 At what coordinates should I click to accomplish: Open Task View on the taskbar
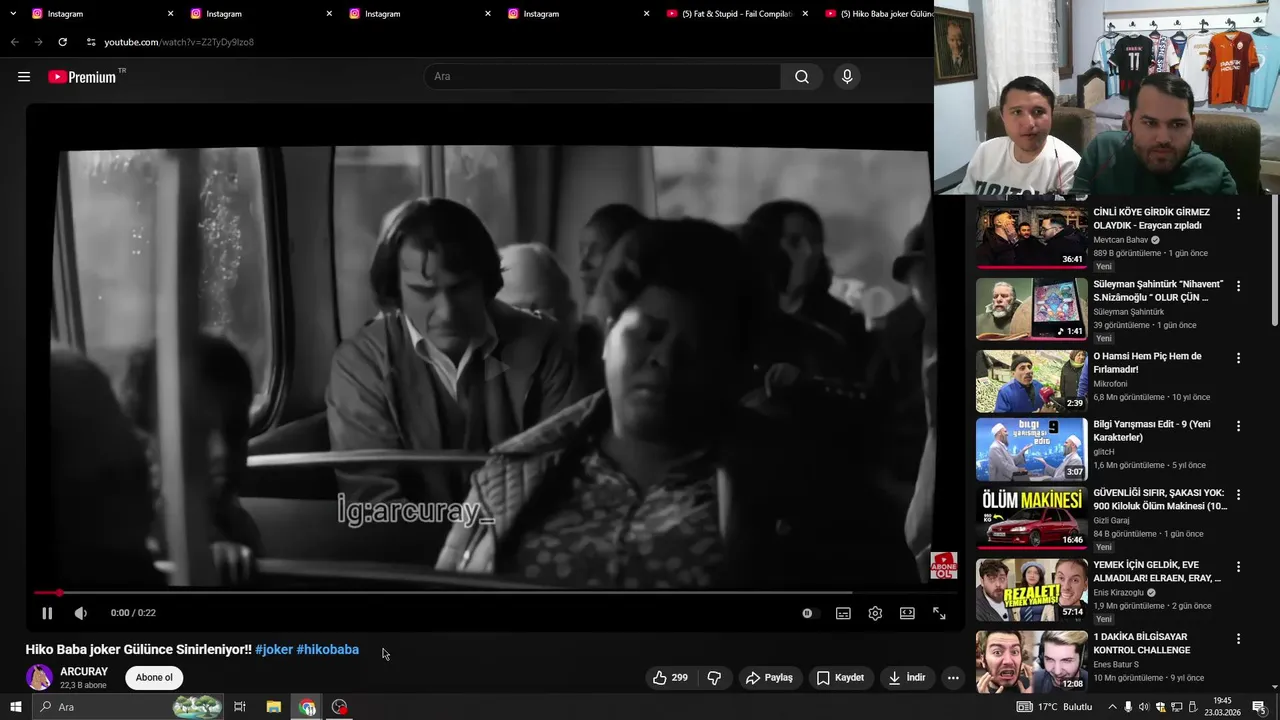tap(240, 707)
